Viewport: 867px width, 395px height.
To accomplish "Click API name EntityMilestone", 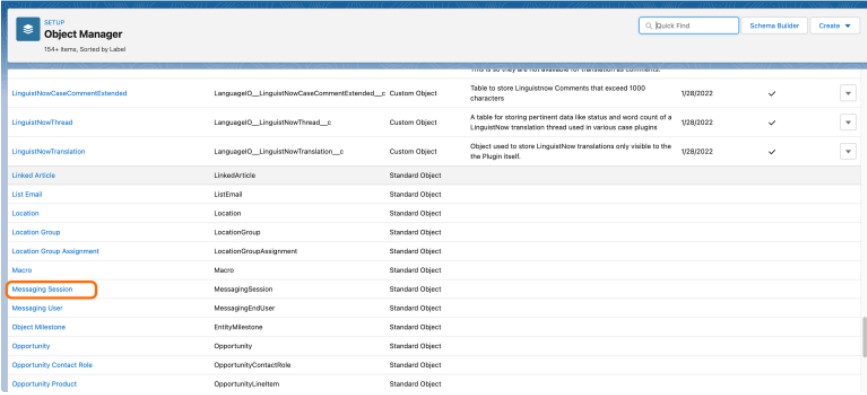I will coord(238,328).
